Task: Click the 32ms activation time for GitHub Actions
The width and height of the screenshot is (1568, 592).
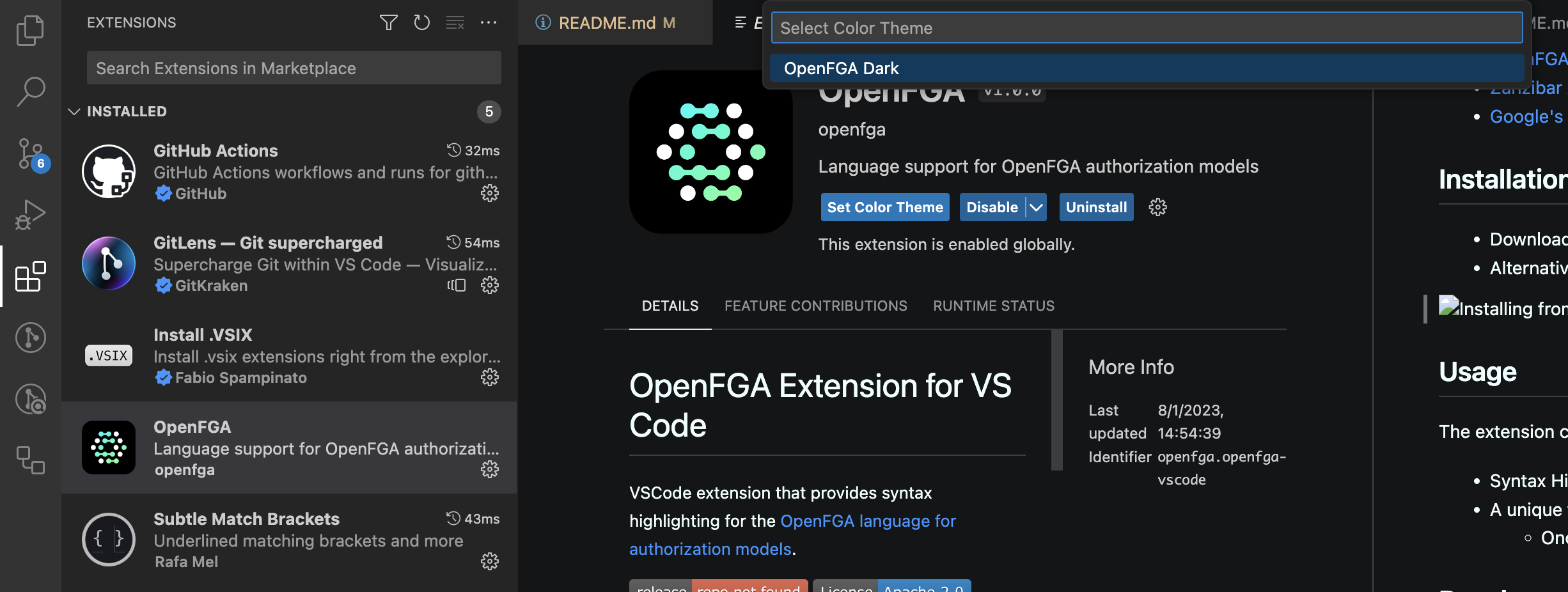Action: [x=473, y=151]
